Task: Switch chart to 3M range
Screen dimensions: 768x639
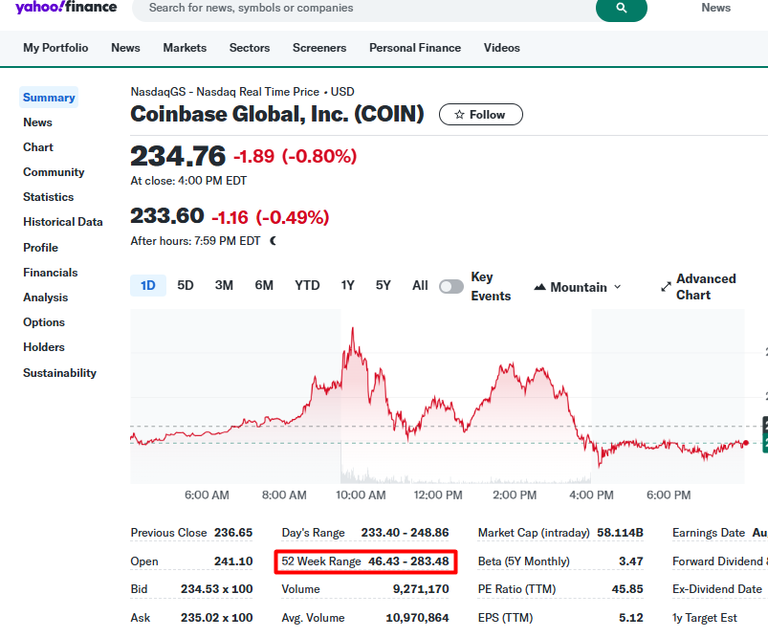Action: tap(224, 285)
